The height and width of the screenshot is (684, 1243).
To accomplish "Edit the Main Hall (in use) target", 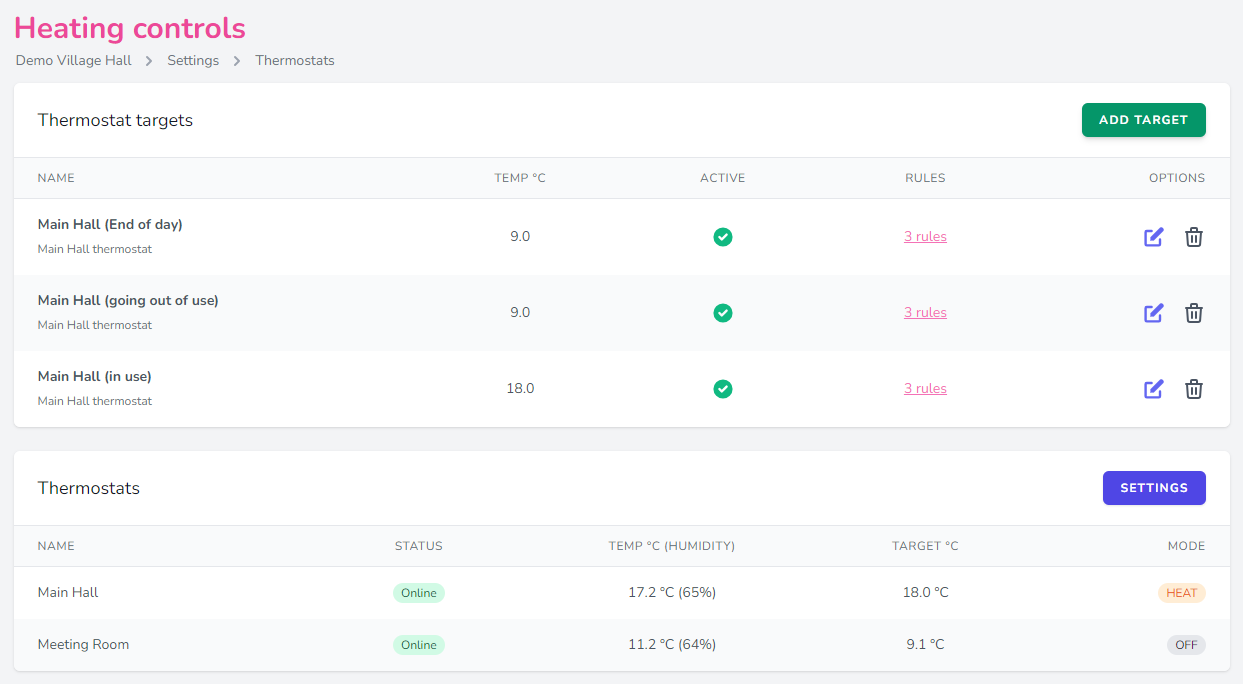I will (1153, 389).
